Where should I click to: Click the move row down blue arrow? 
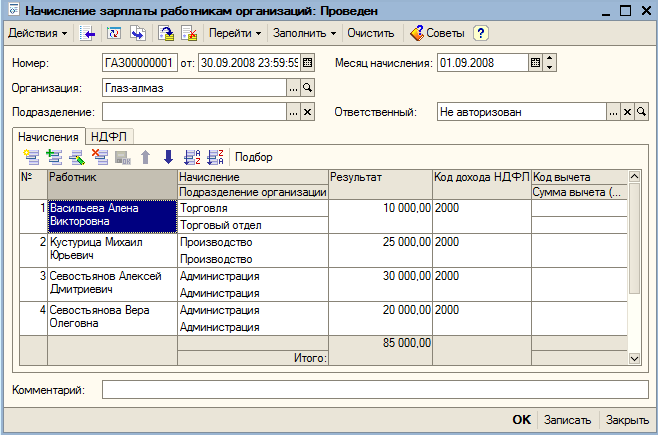coord(168,157)
